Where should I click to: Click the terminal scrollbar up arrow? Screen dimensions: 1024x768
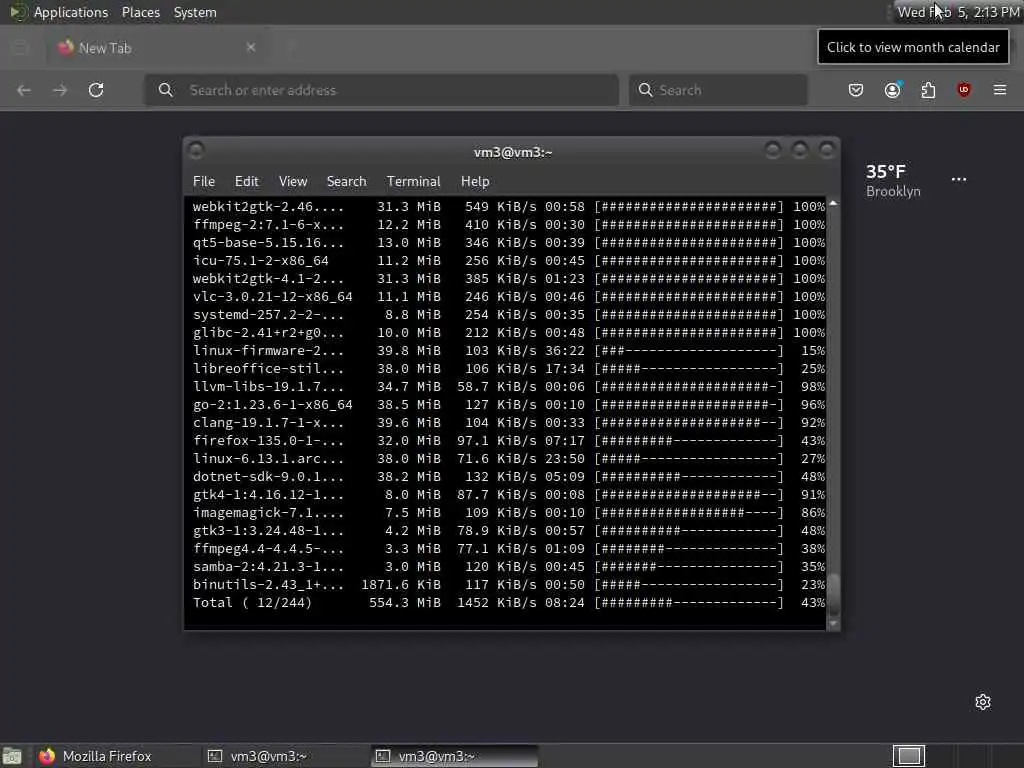pyautogui.click(x=833, y=204)
